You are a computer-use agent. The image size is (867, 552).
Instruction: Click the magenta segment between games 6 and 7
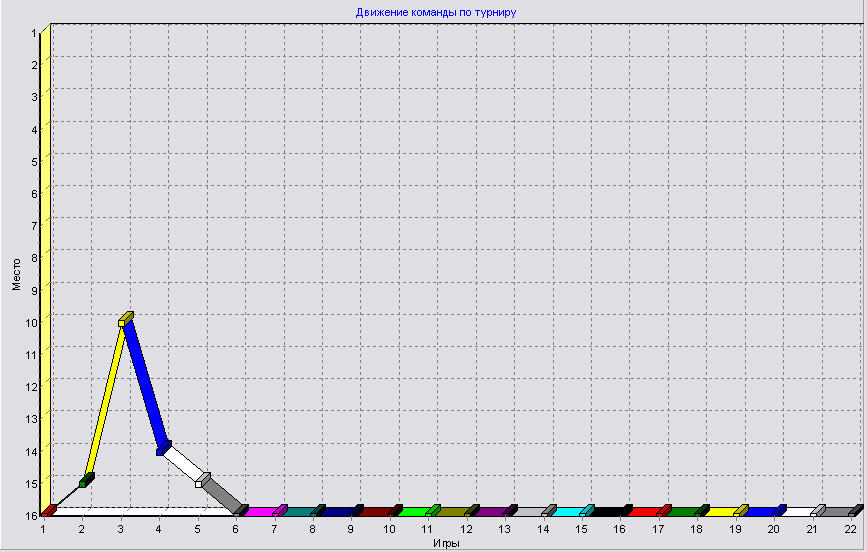point(260,512)
